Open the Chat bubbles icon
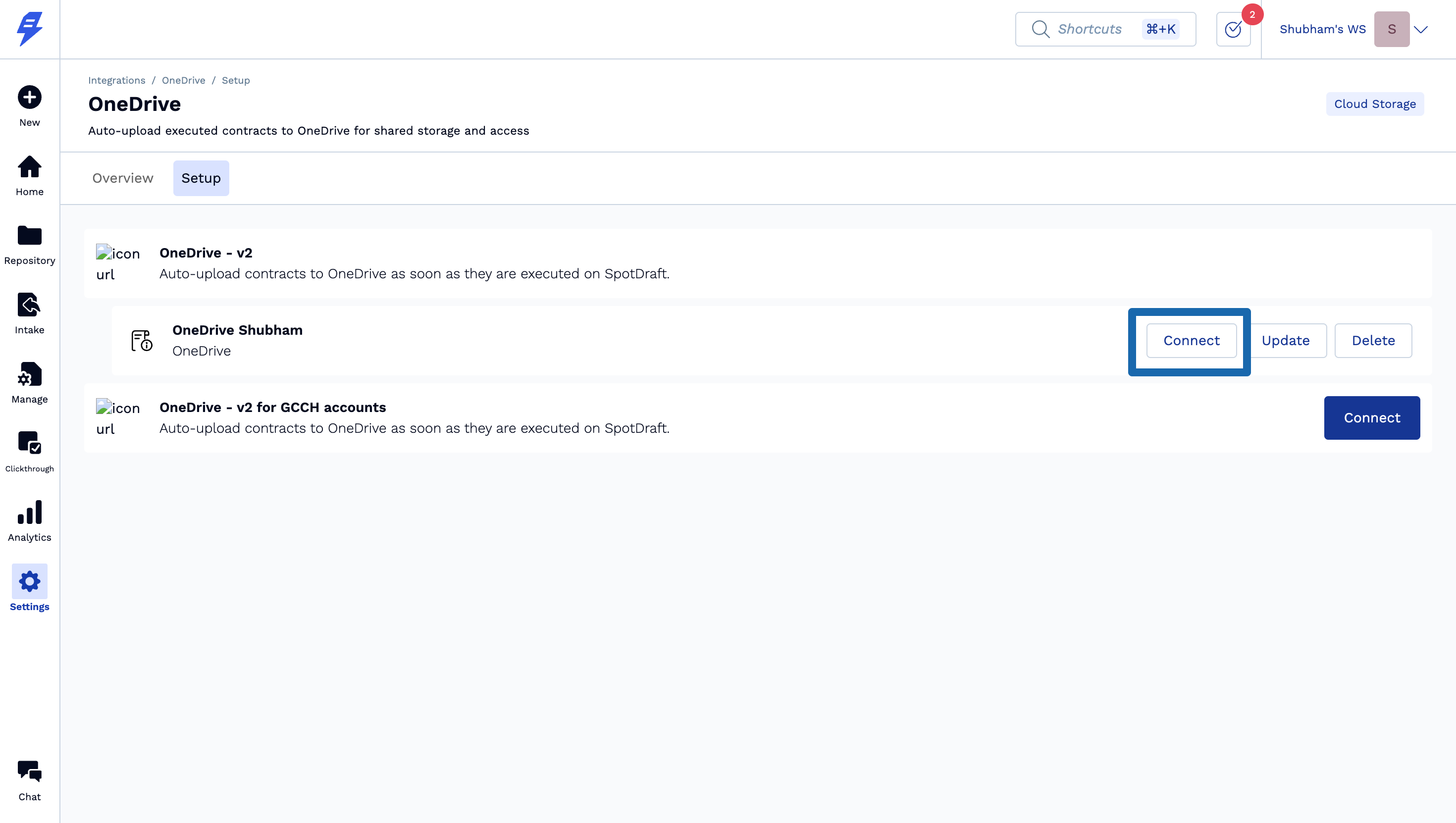This screenshot has width=1456, height=823. 29,772
